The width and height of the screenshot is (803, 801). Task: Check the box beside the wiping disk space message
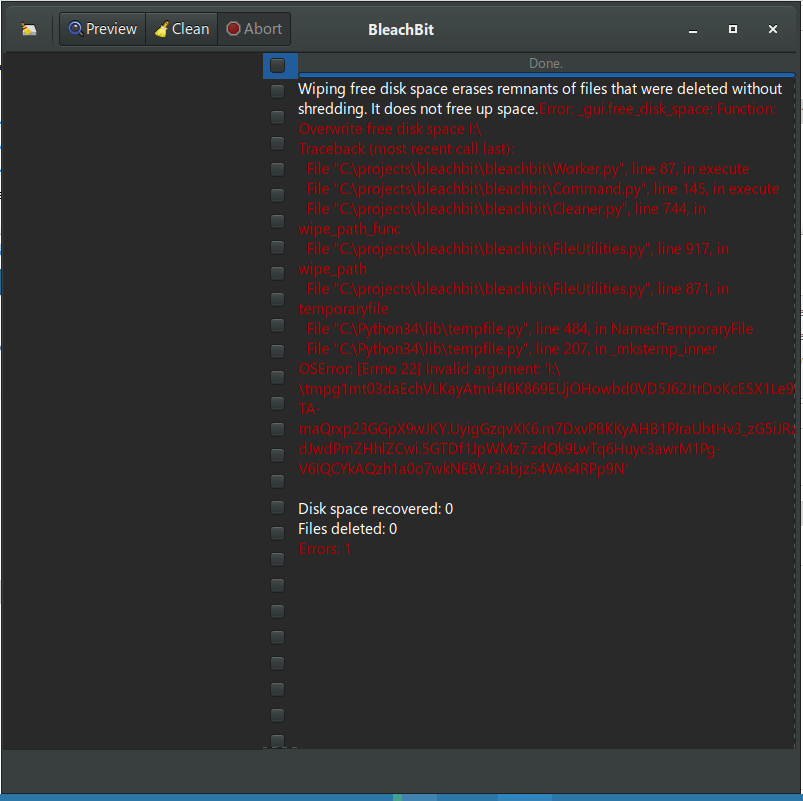pos(277,91)
